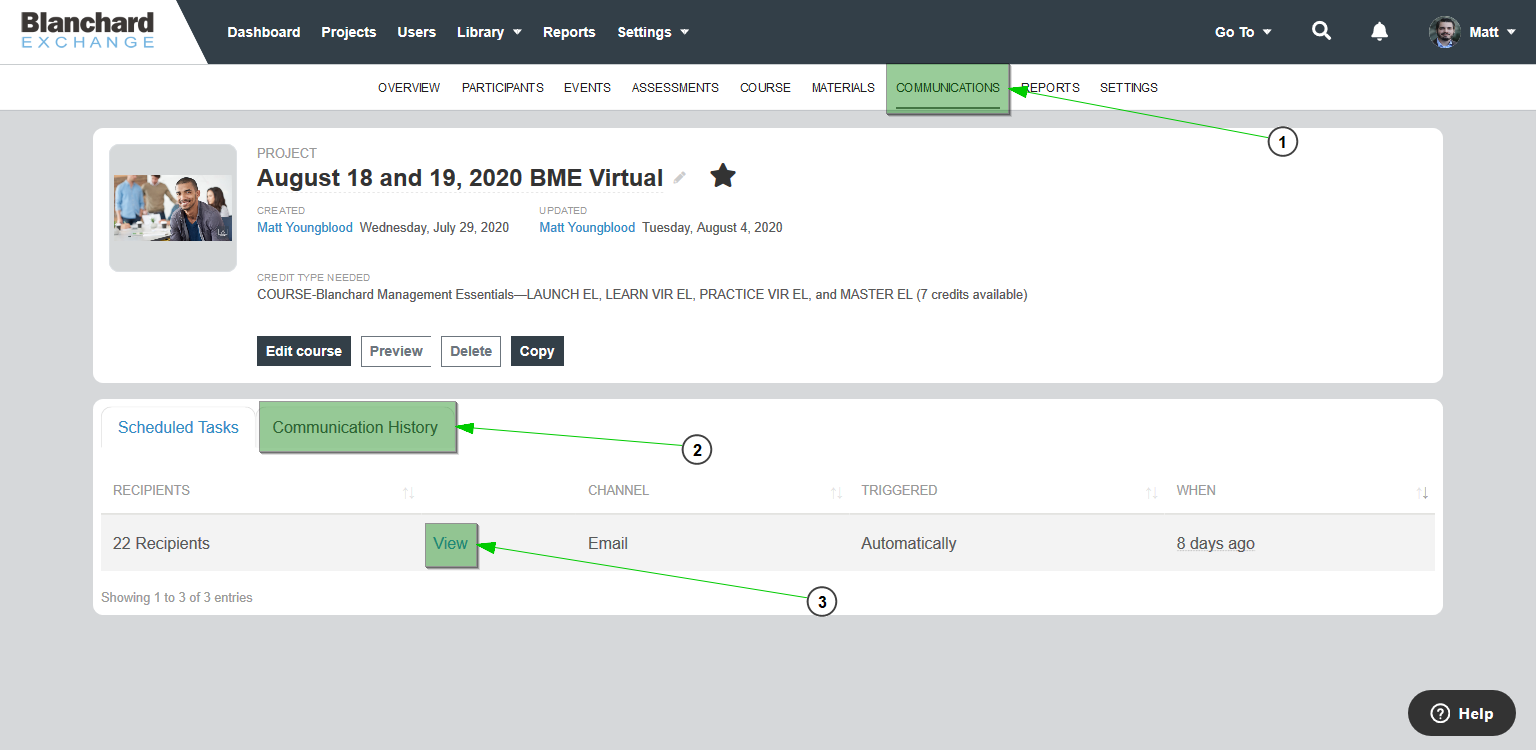Open notifications bell icon
1536x750 pixels.
point(1379,31)
